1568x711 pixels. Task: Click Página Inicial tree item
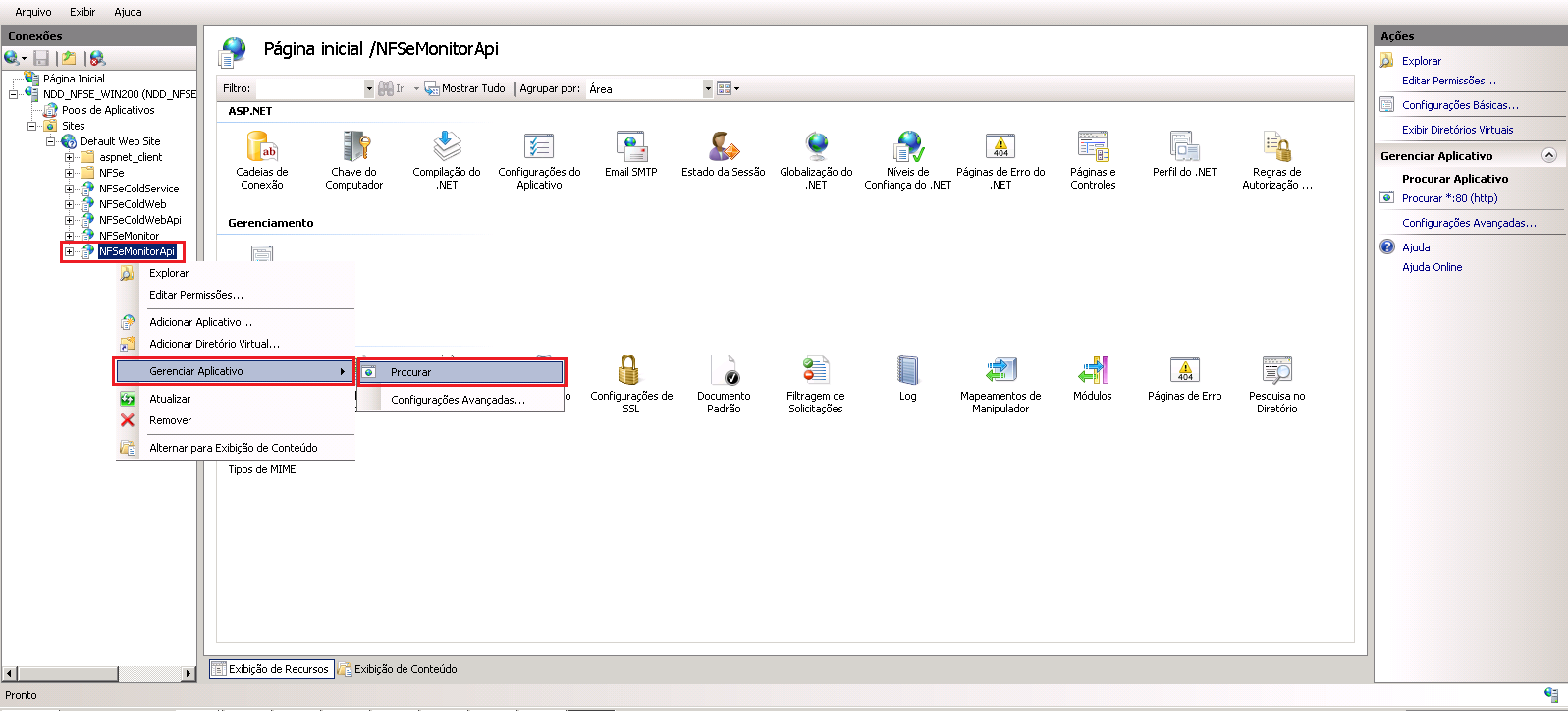tap(74, 79)
